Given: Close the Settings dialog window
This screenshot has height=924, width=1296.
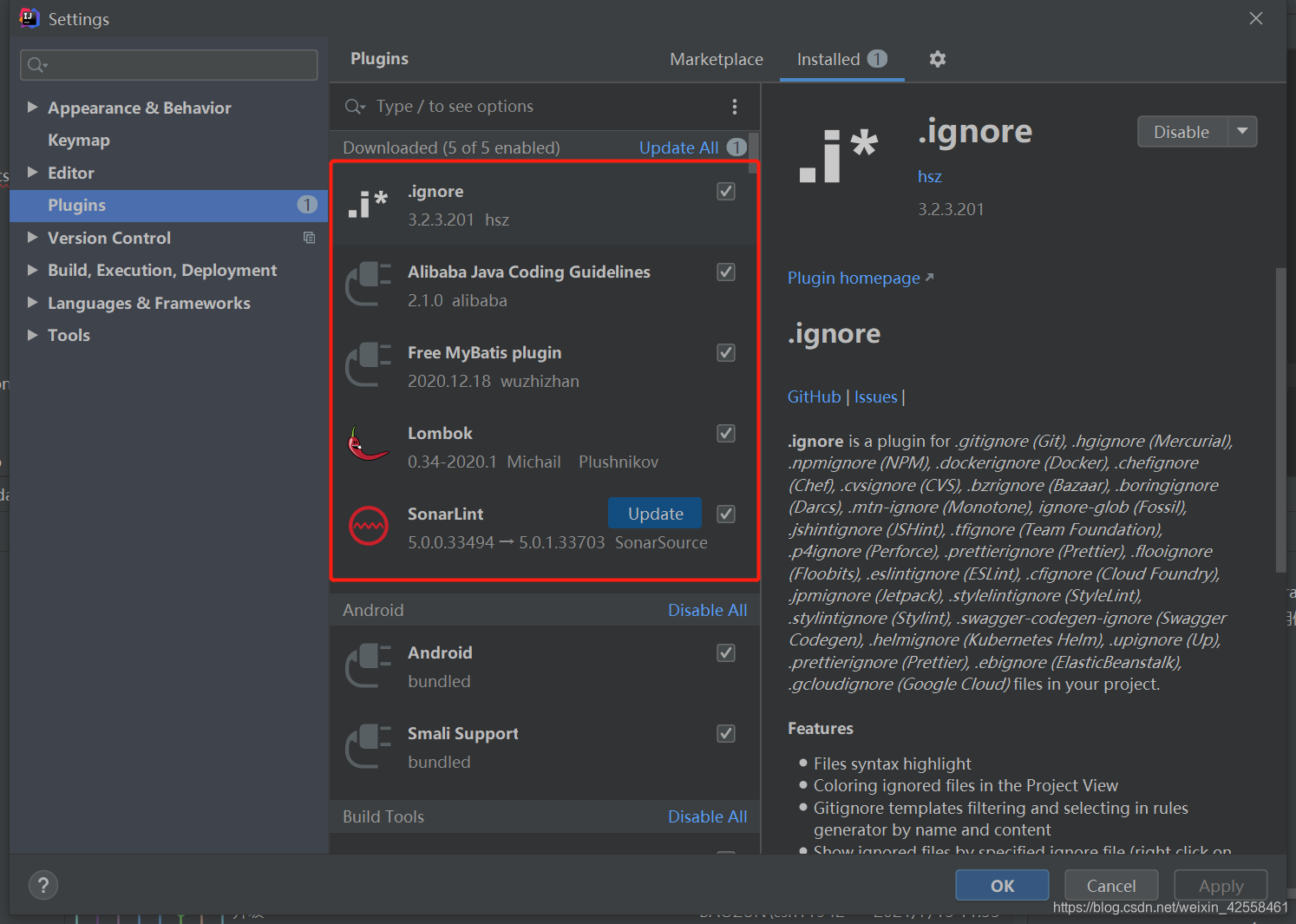Looking at the screenshot, I should pyautogui.click(x=1256, y=18).
